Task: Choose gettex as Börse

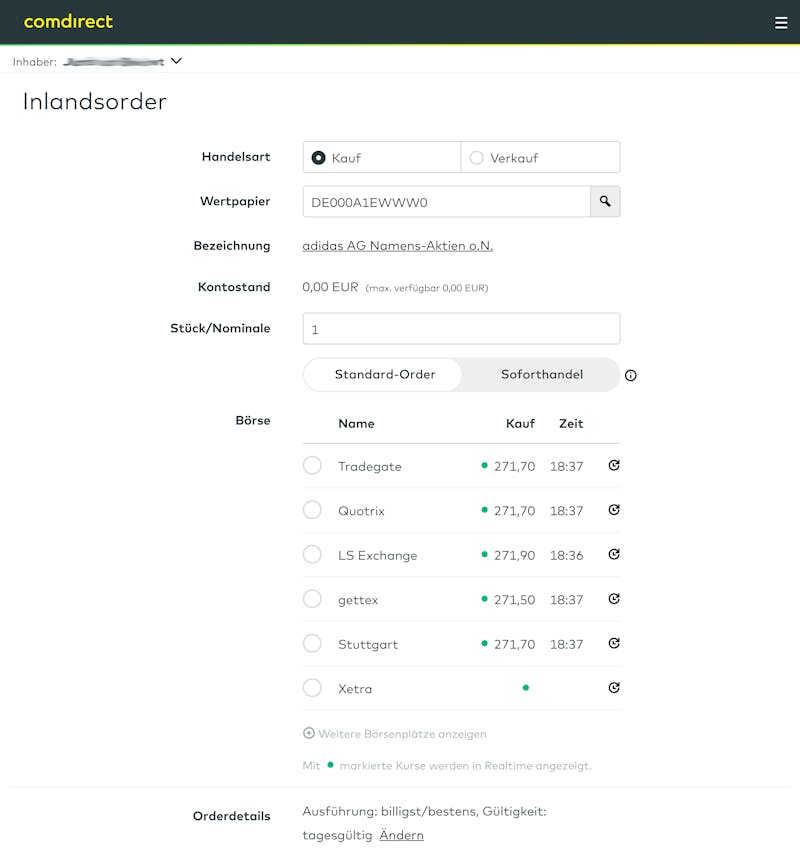Action: [x=312, y=599]
